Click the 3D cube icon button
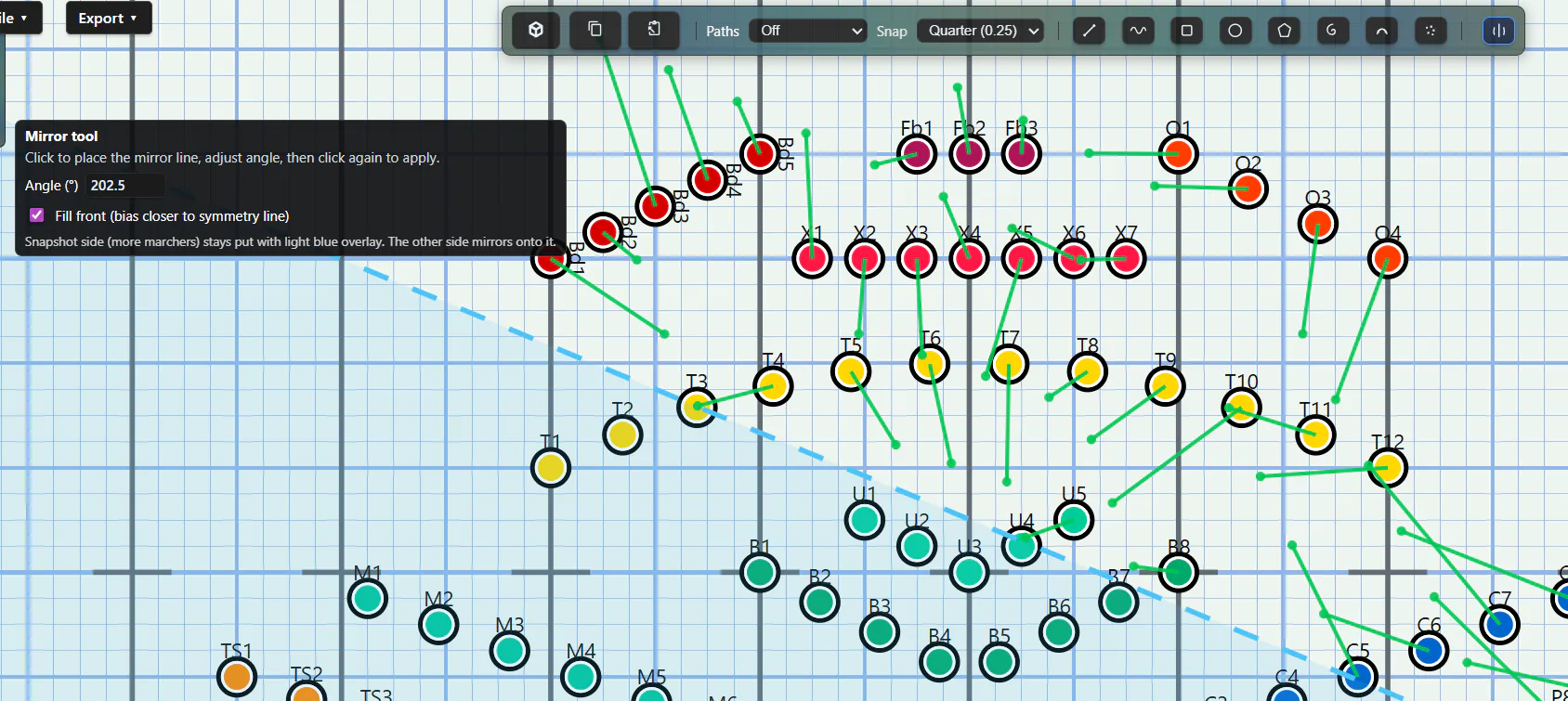 click(536, 30)
